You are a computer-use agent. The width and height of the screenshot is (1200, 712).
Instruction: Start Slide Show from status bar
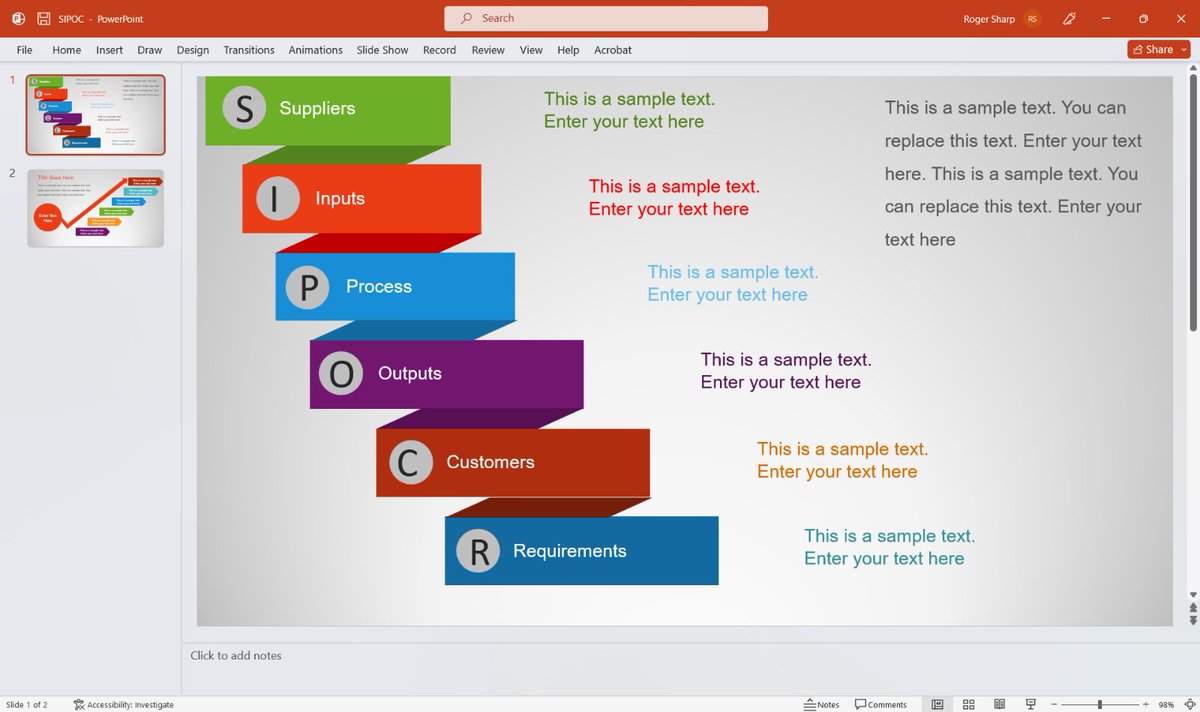coord(1030,704)
